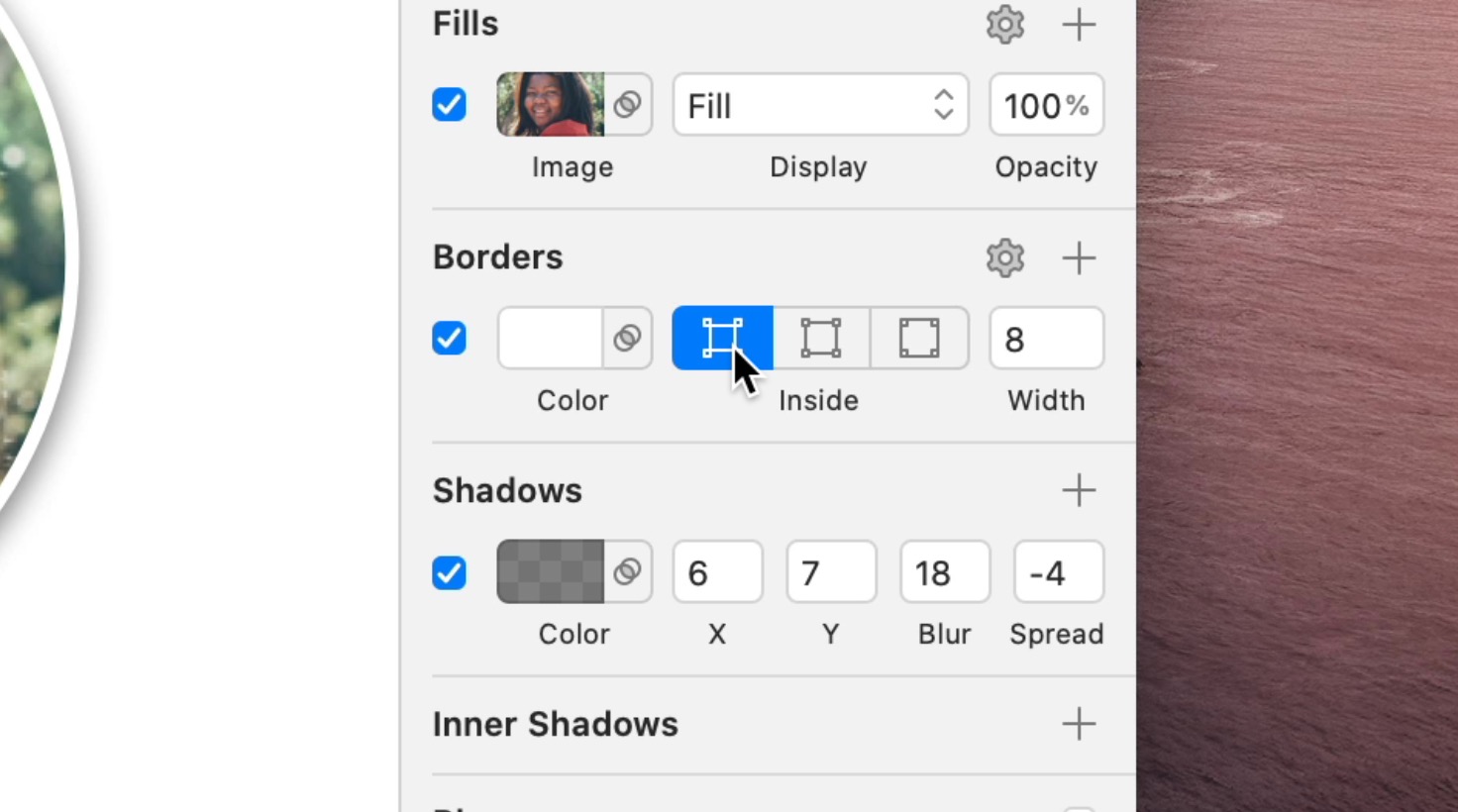Click the white border color swatch

[x=550, y=338]
